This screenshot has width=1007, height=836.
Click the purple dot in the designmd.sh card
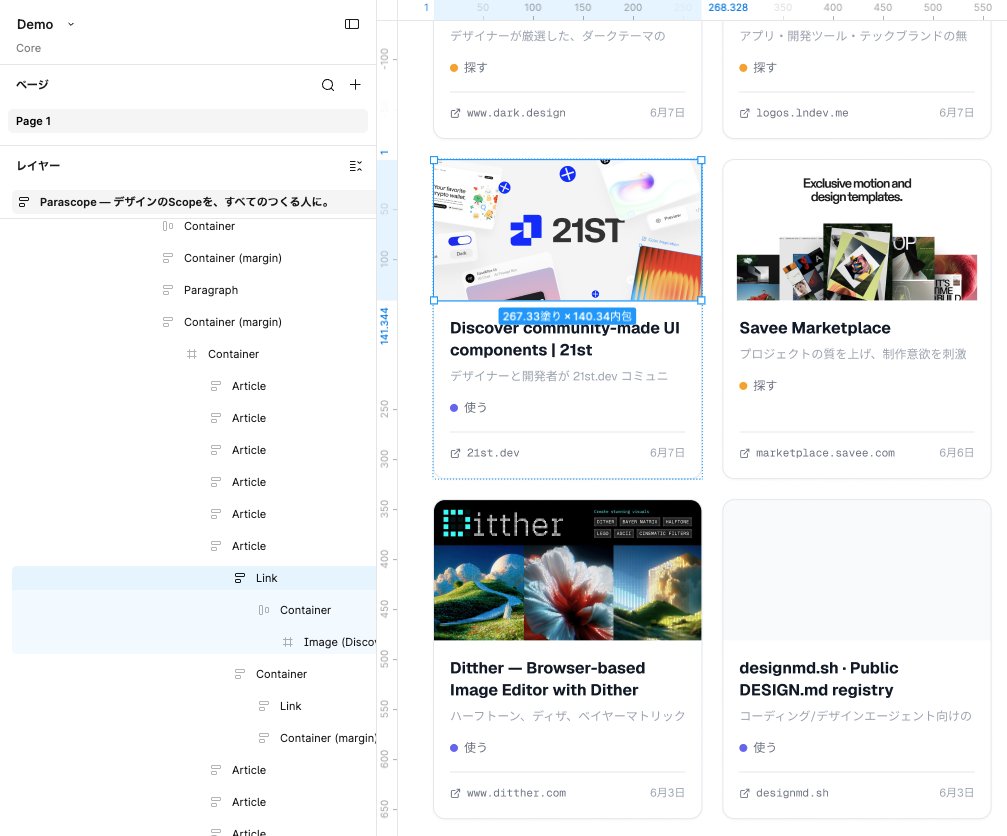click(743, 748)
